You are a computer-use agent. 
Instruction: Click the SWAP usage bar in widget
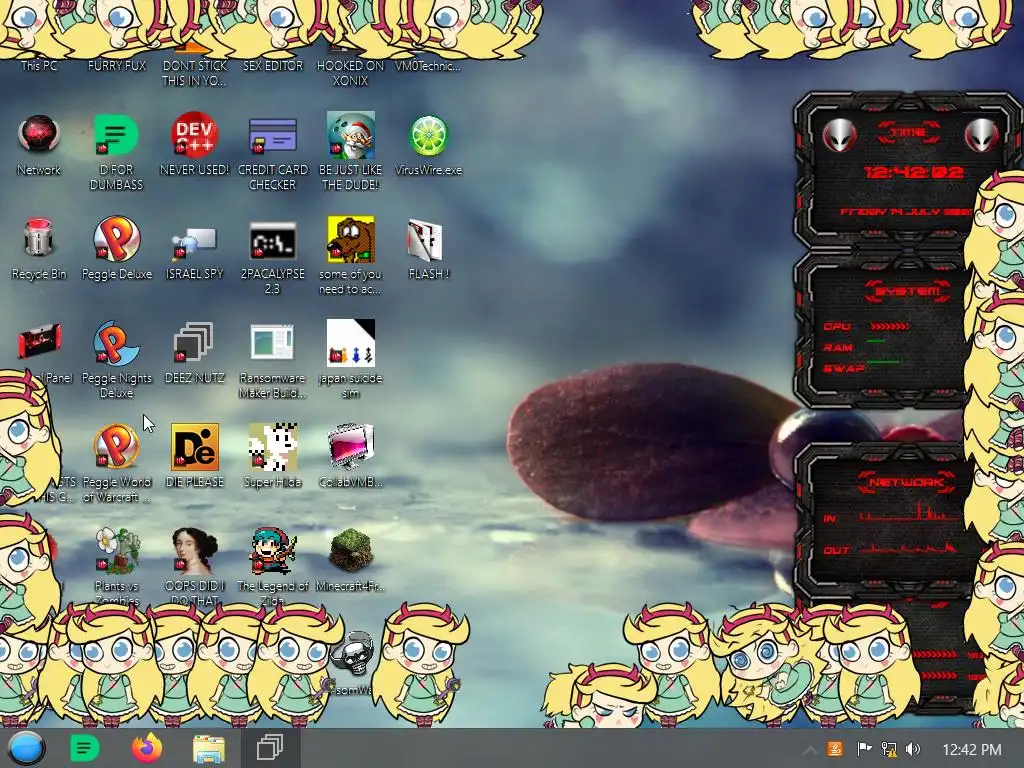click(883, 362)
